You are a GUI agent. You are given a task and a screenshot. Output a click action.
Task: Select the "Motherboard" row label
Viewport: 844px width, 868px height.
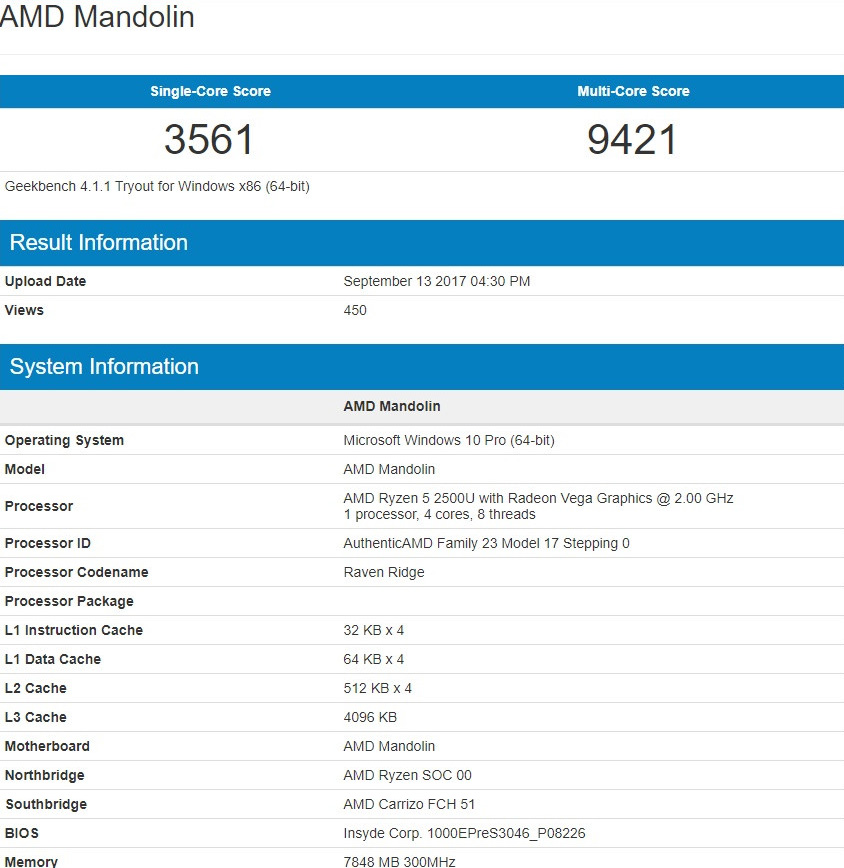tap(47, 746)
